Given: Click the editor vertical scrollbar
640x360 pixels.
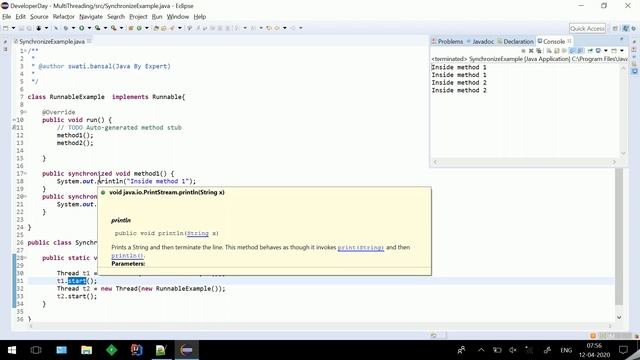Looking at the screenshot, I should click(x=619, y=236).
